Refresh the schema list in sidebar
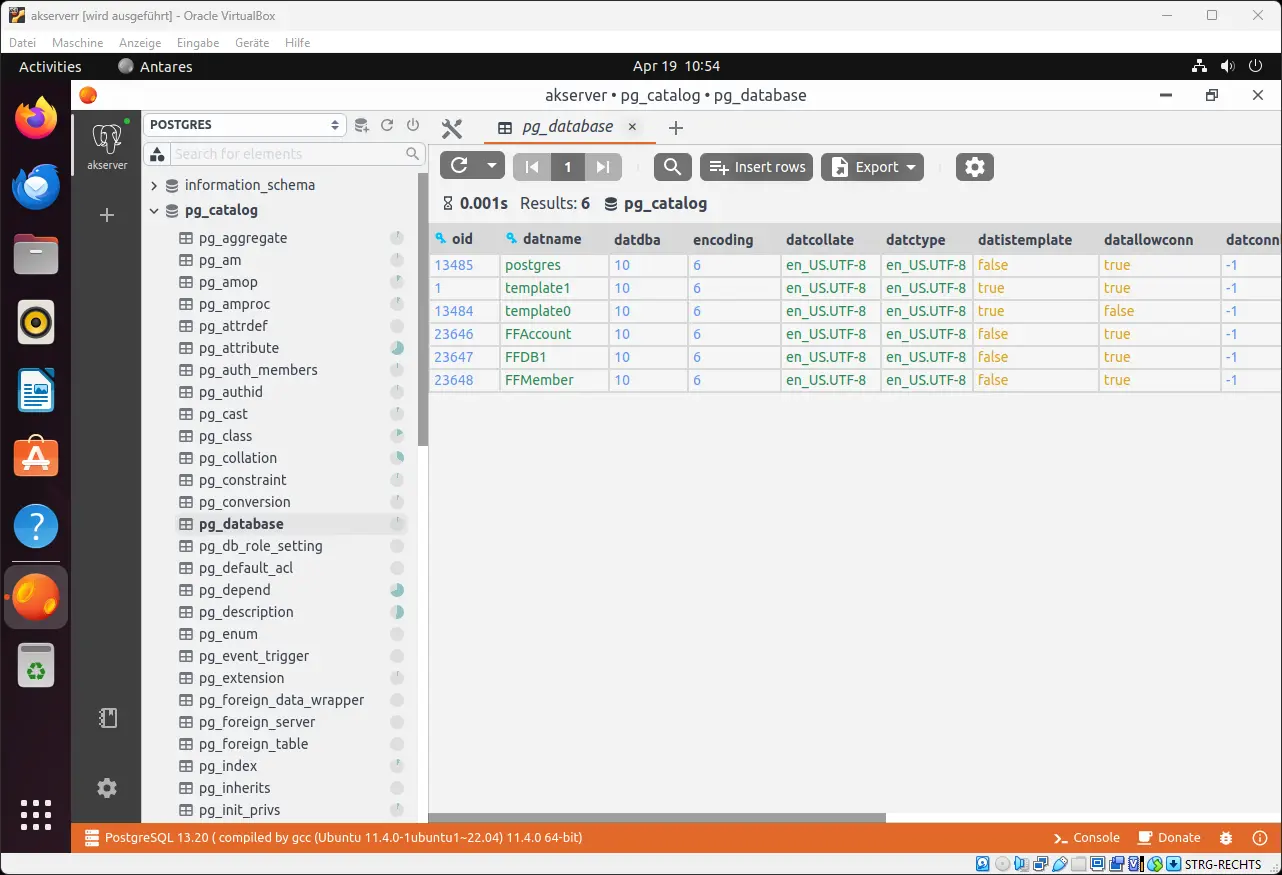The height and width of the screenshot is (875, 1282). tap(387, 125)
